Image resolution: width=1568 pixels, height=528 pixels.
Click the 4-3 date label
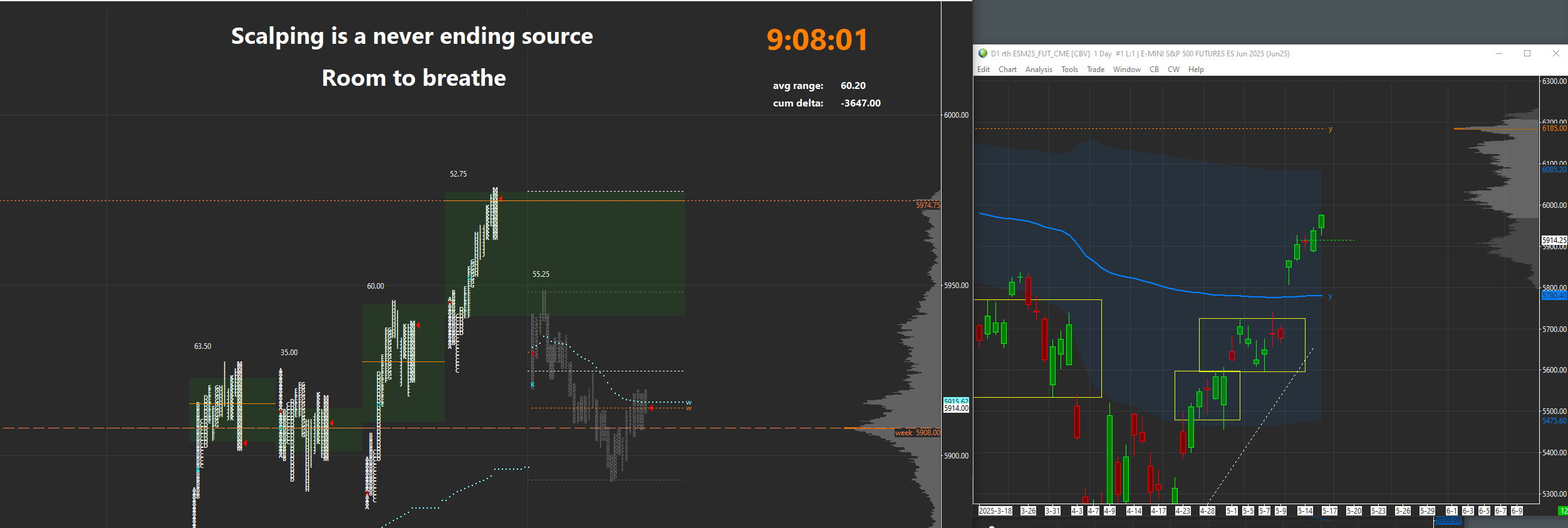(1077, 511)
